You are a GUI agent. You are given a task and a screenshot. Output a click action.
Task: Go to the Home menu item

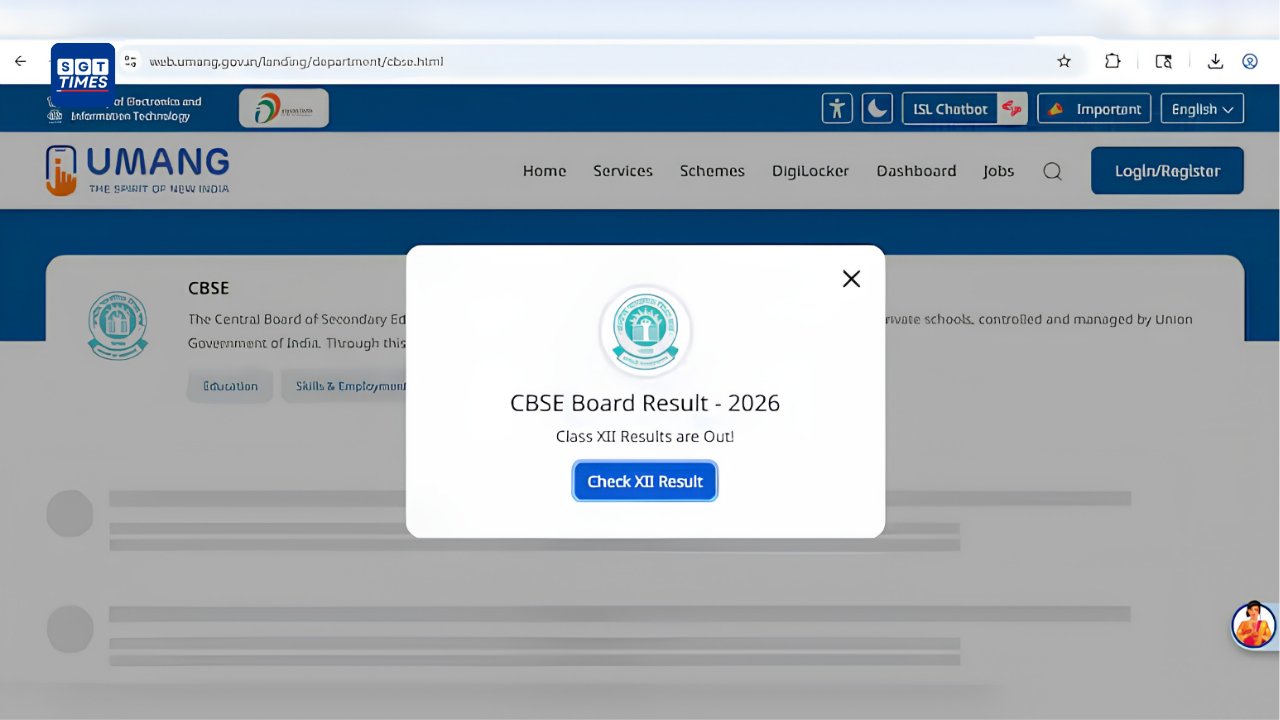(x=544, y=171)
